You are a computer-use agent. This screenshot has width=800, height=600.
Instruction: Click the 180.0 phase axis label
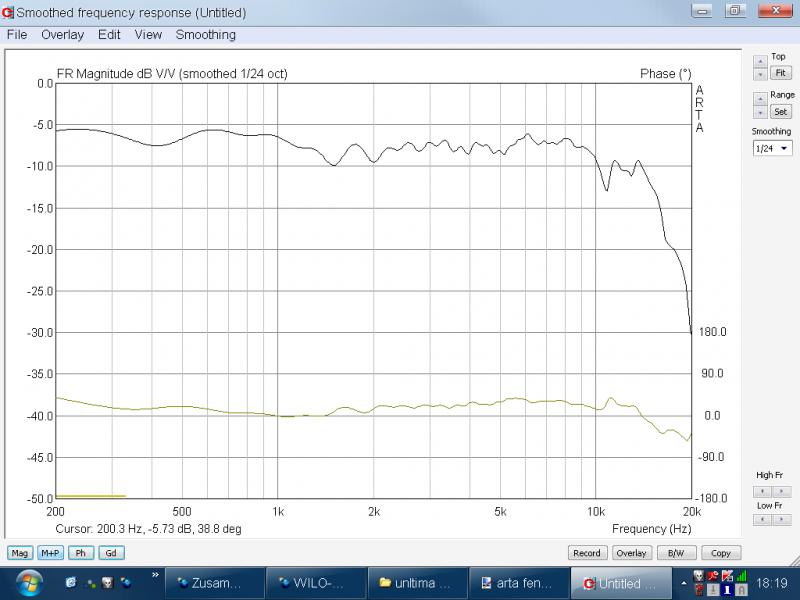coord(712,332)
